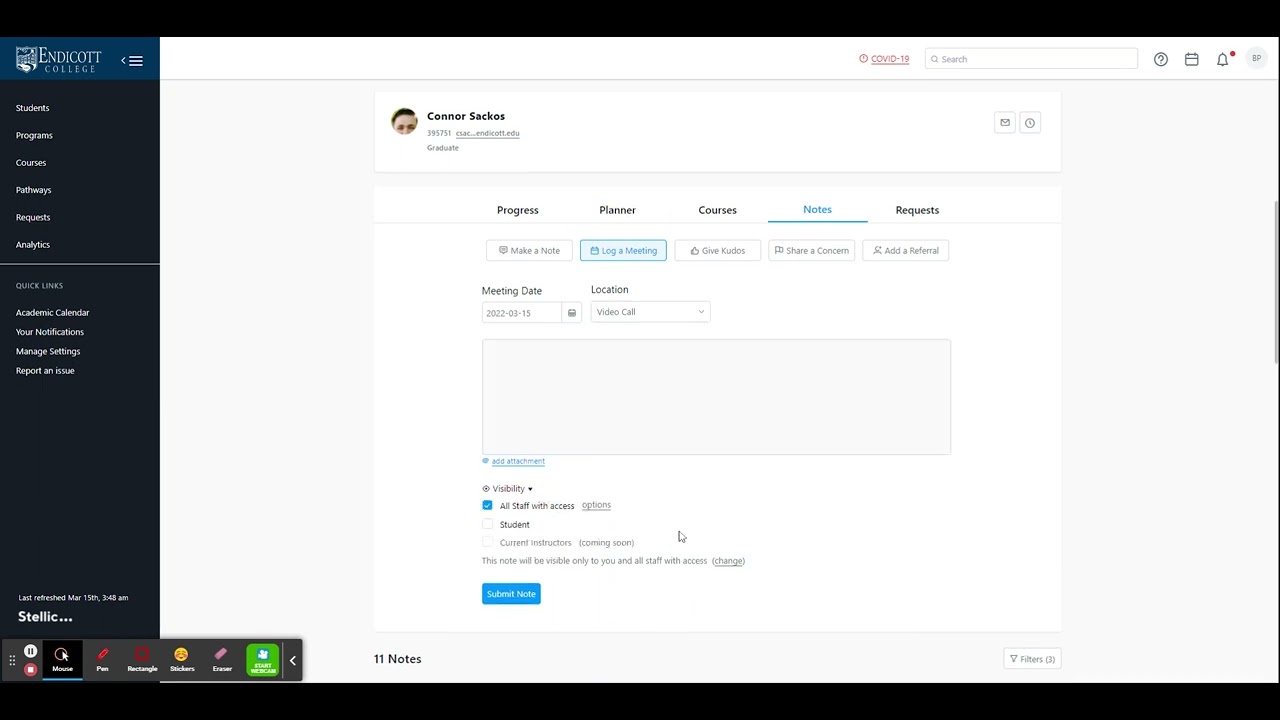Viewport: 1280px width, 720px height.
Task: Click the Add a Referral button
Action: (x=905, y=251)
